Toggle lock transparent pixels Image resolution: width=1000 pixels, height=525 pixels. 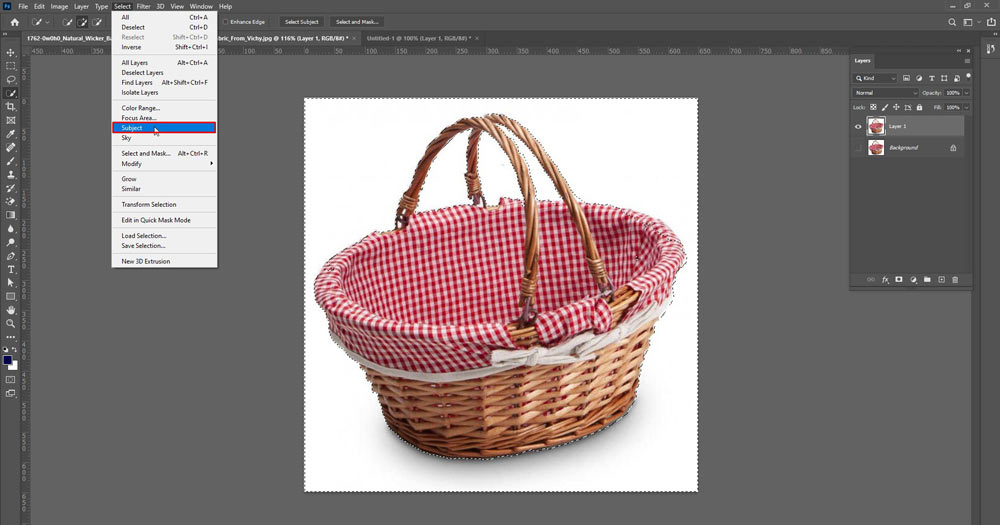pos(873,107)
